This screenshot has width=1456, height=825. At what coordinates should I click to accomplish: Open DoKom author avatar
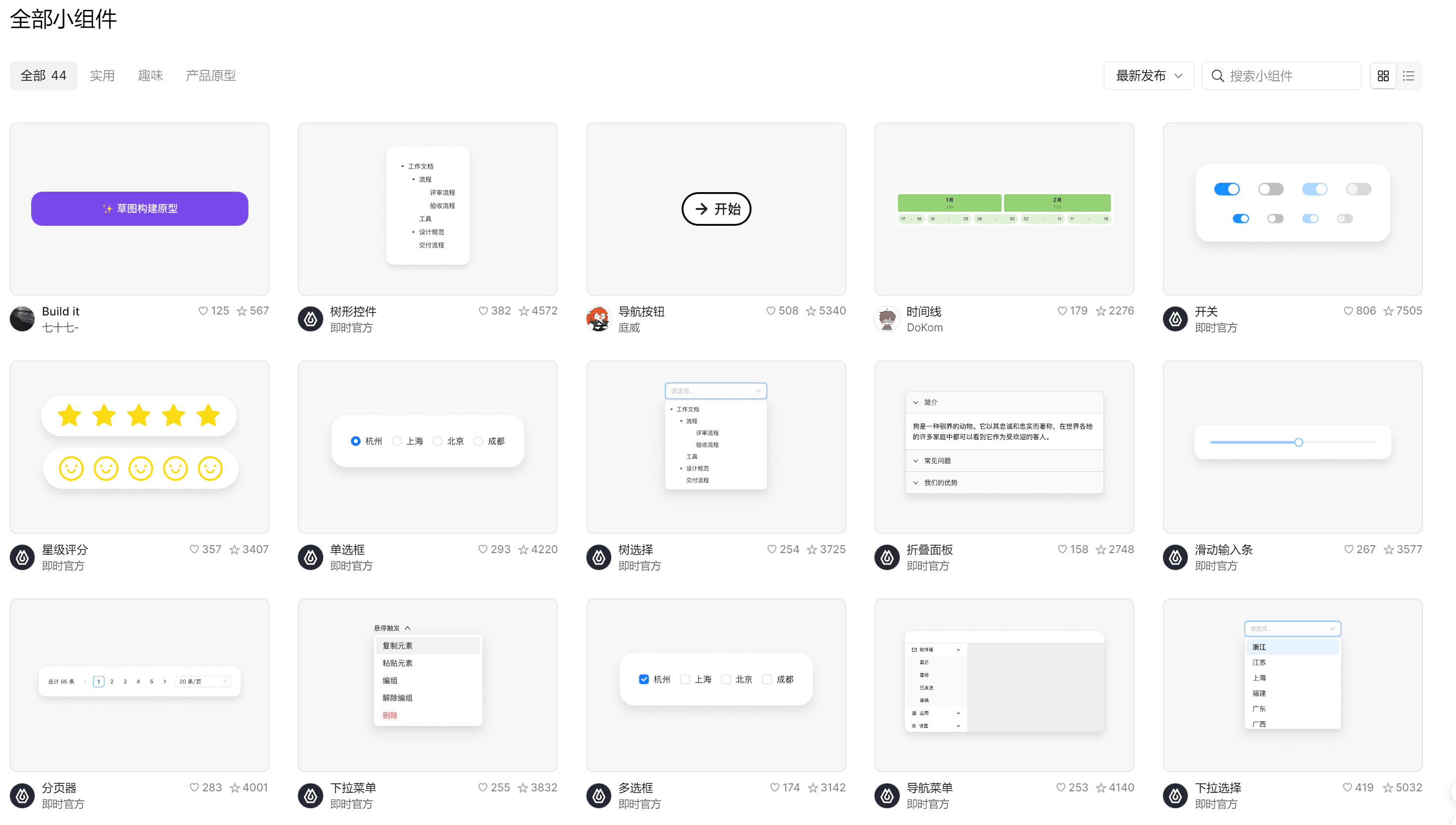point(886,319)
